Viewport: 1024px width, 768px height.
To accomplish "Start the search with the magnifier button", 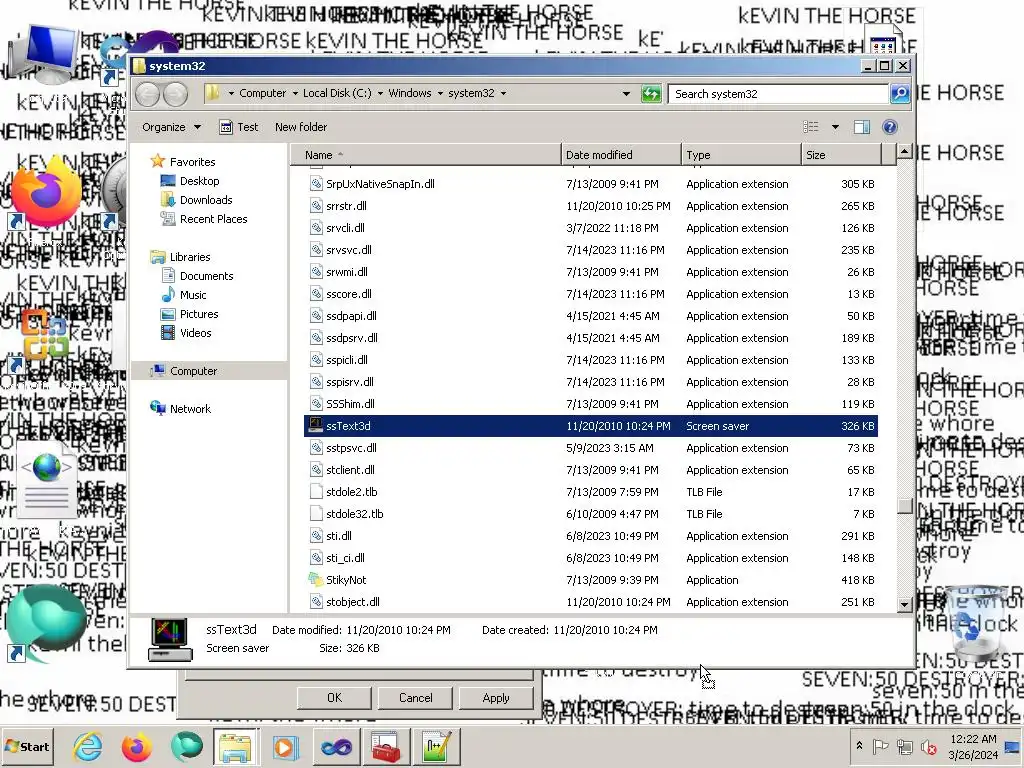I will 900,93.
